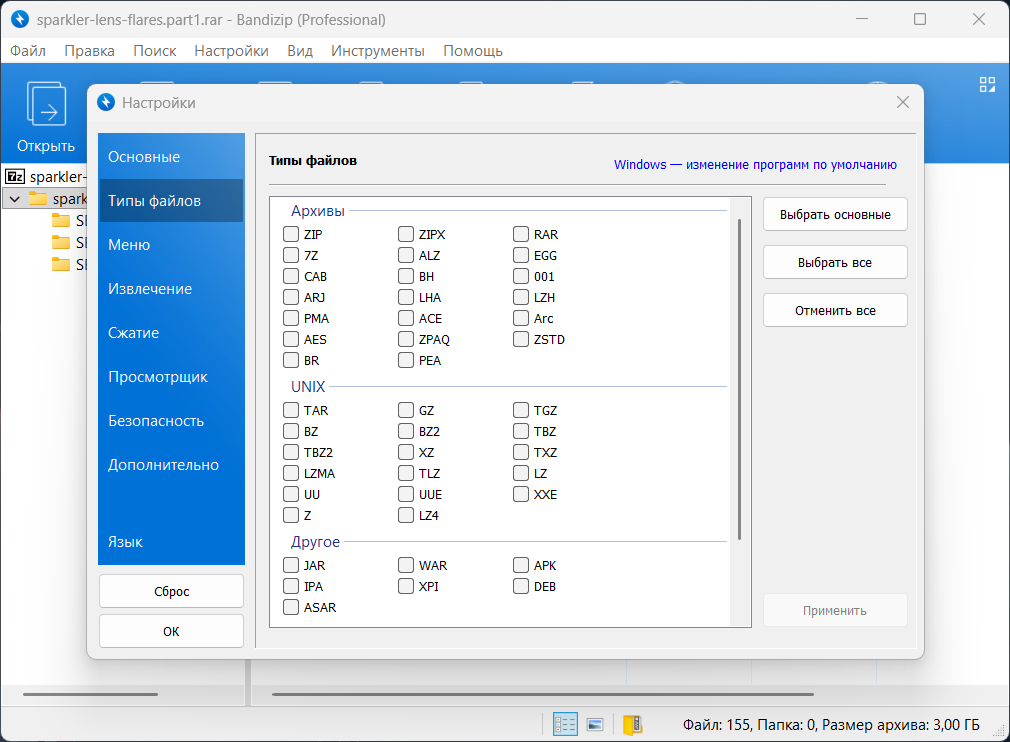
Task: Switch to image thumbnail view icon
Action: (x=595, y=724)
